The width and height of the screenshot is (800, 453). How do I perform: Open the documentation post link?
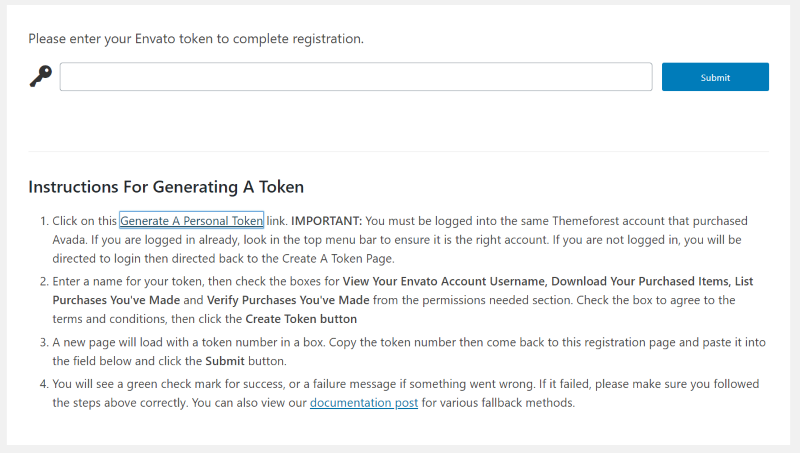(364, 402)
